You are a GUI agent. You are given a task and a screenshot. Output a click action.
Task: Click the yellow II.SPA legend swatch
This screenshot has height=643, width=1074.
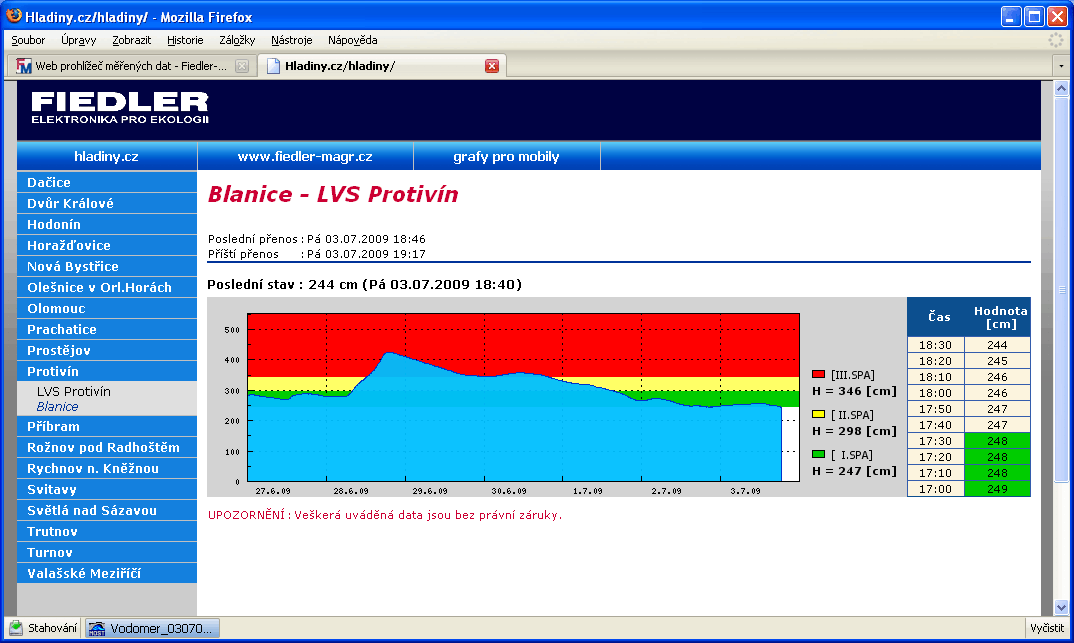(x=818, y=414)
